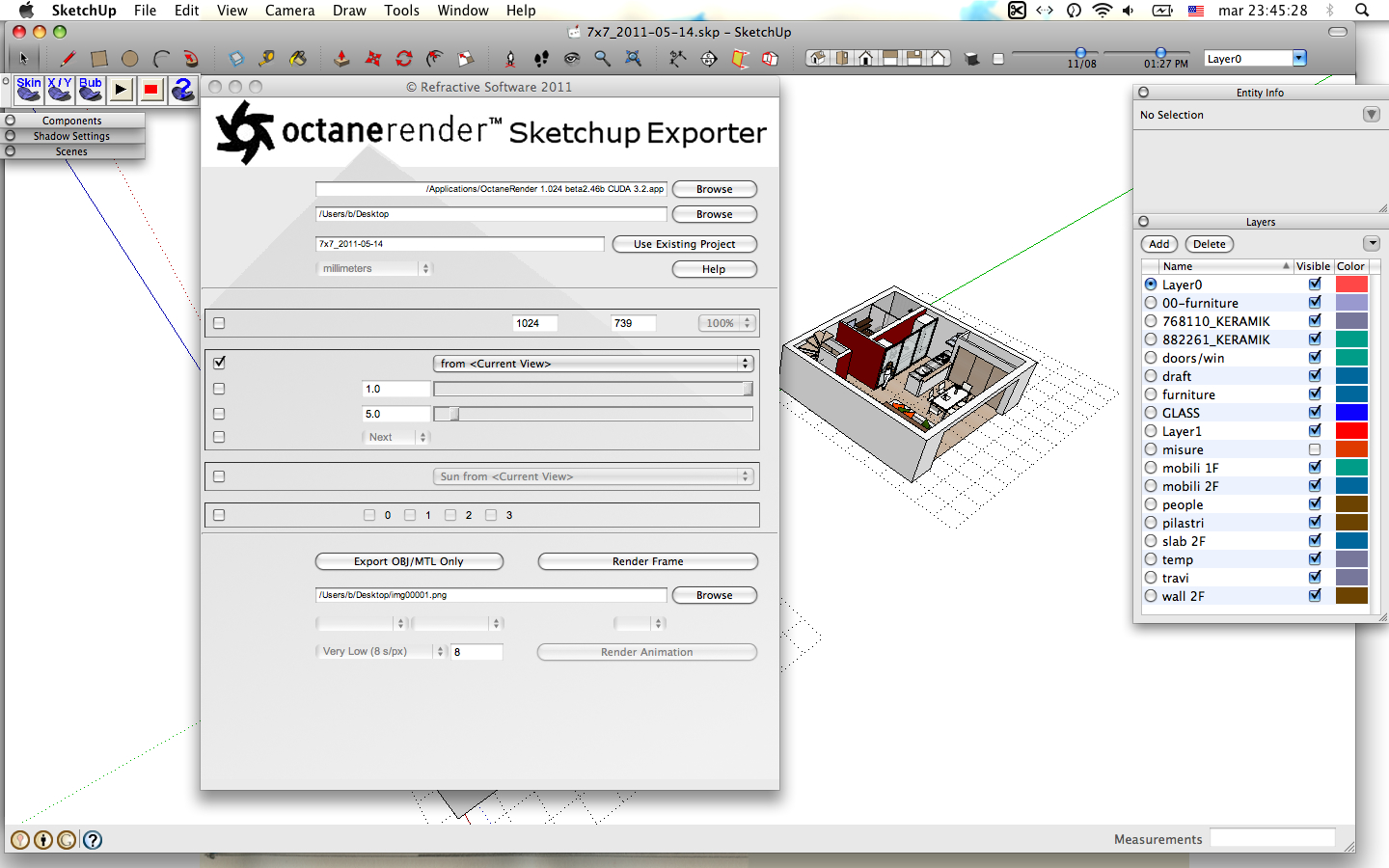Screen dimensions: 1389x868
Task: Toggle visibility of the misure layer
Action: pyautogui.click(x=1315, y=449)
